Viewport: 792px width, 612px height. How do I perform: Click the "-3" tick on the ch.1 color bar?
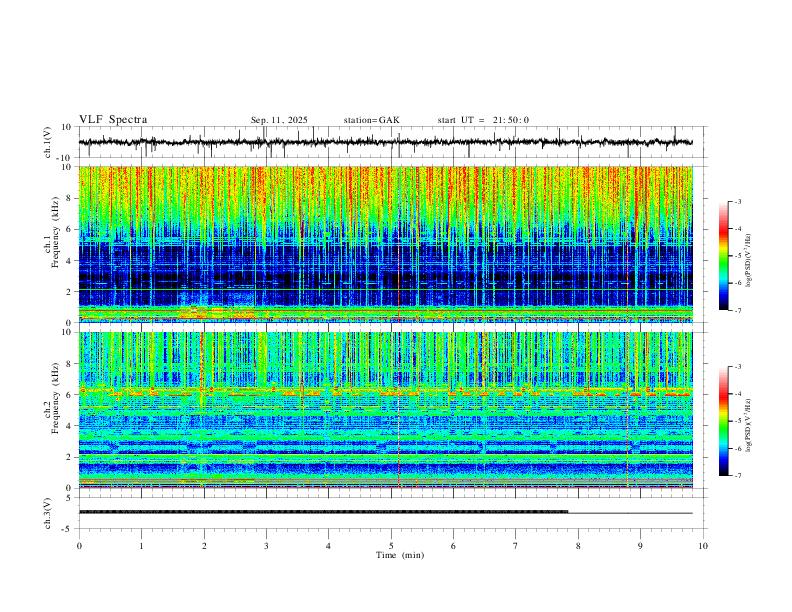pyautogui.click(x=738, y=201)
